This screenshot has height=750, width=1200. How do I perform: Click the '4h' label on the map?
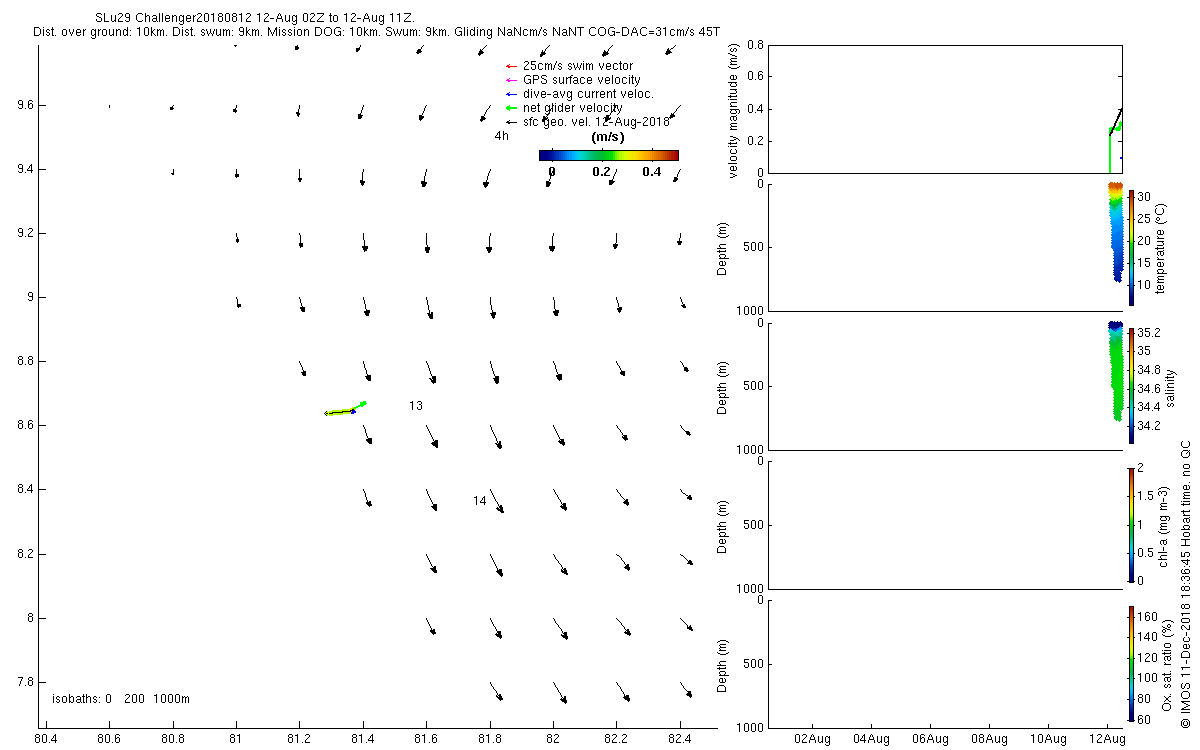click(502, 136)
